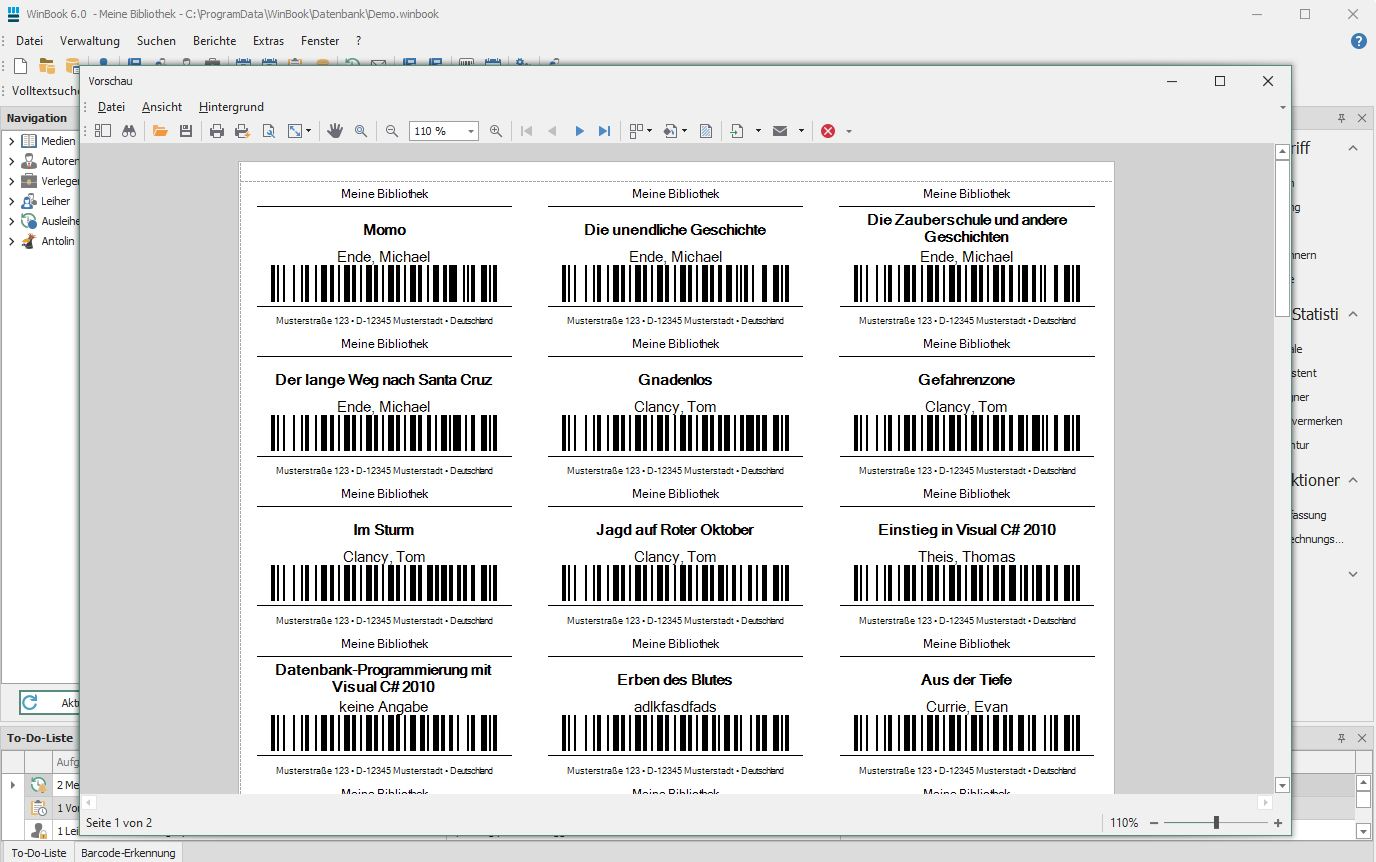Expand the Ausleihe tree node

pyautogui.click(x=11, y=221)
